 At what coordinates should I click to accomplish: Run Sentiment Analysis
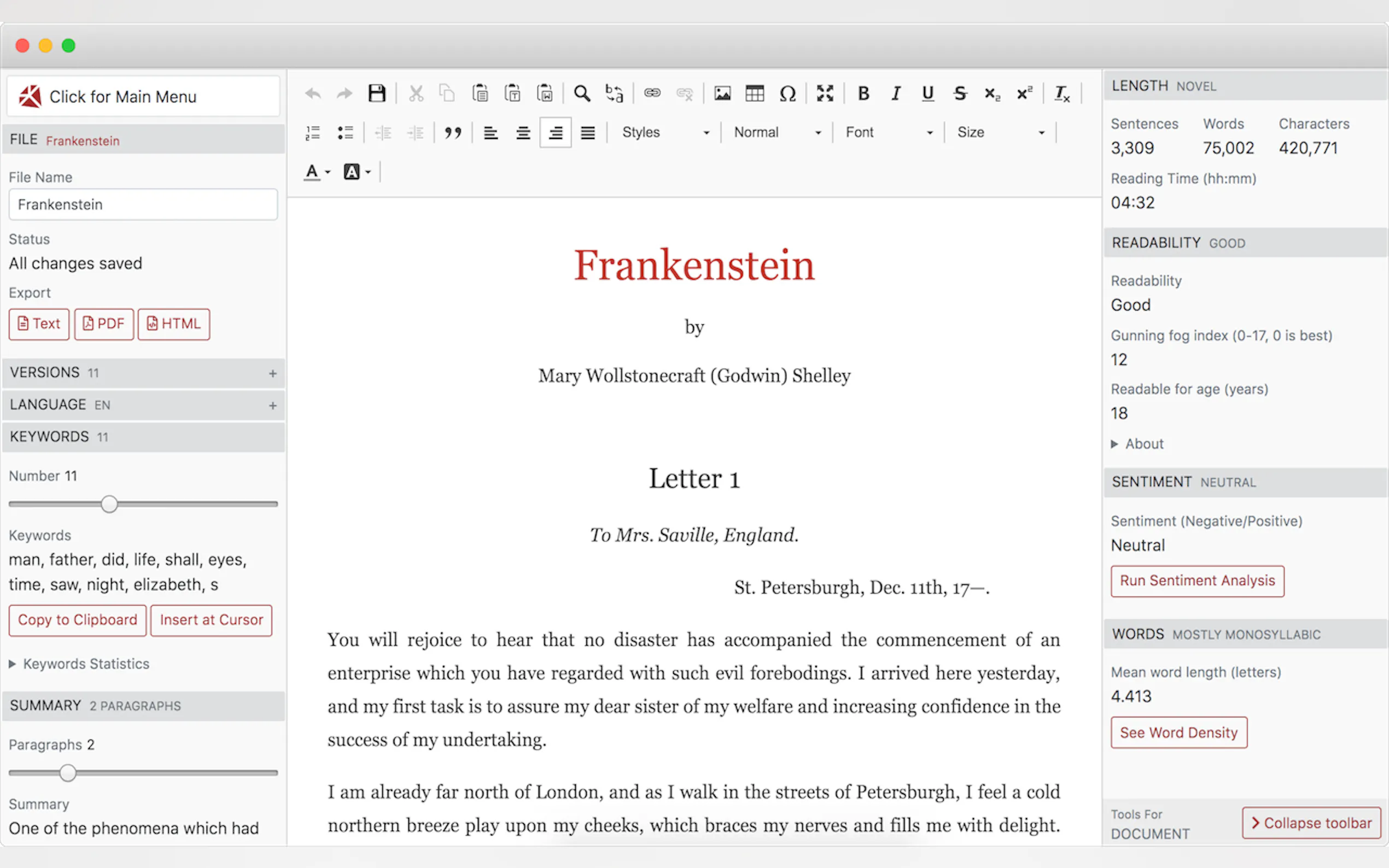[1197, 581]
